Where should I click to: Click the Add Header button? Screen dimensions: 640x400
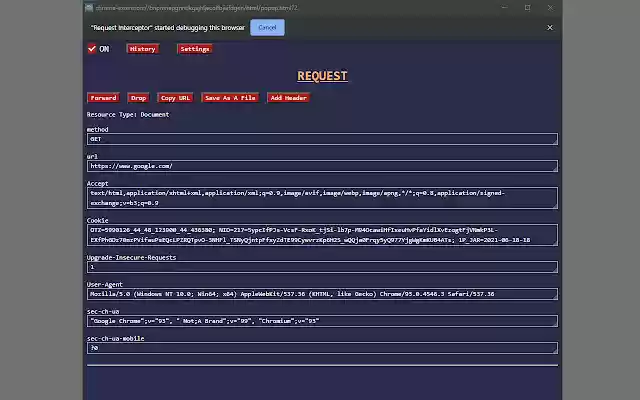point(289,98)
